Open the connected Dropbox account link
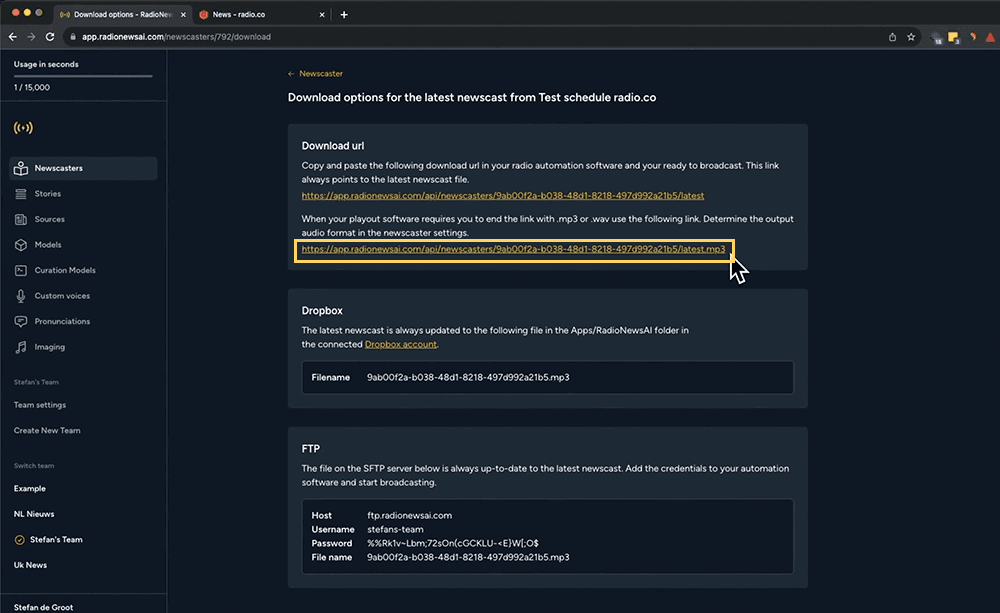 coord(401,343)
